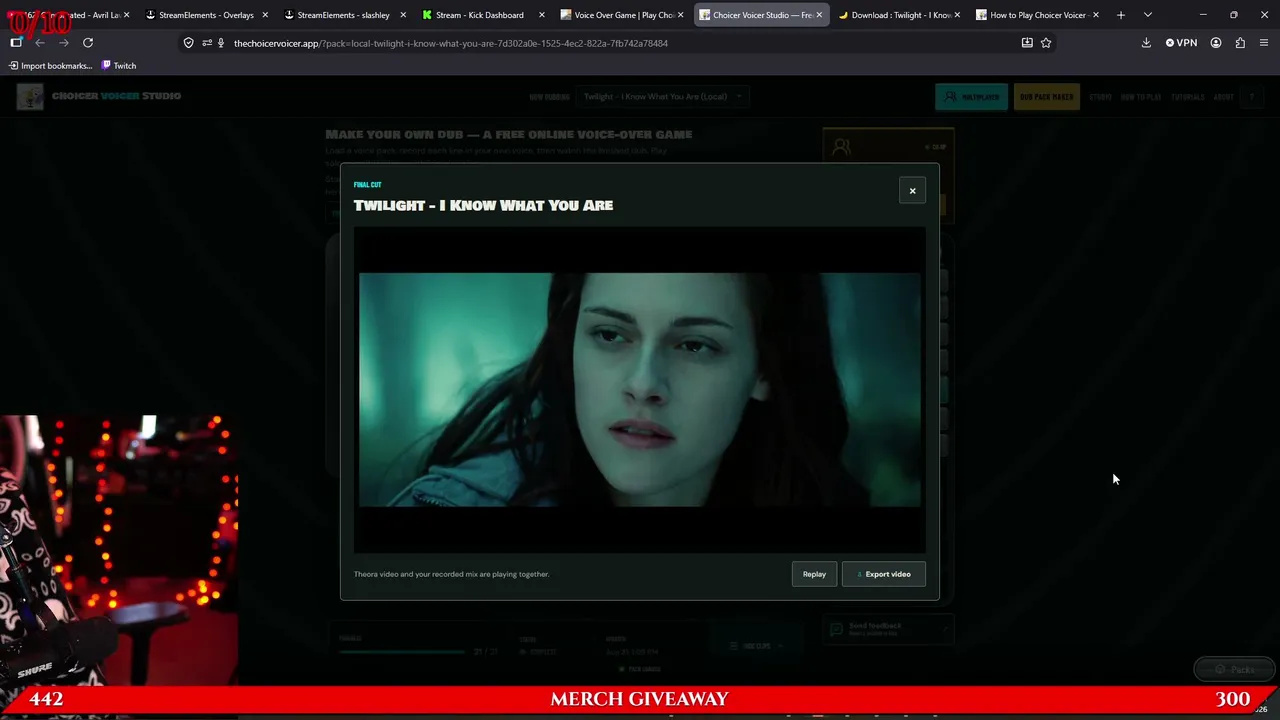This screenshot has height=720, width=1280.
Task: Export the video from Final Cut
Action: coord(883,574)
